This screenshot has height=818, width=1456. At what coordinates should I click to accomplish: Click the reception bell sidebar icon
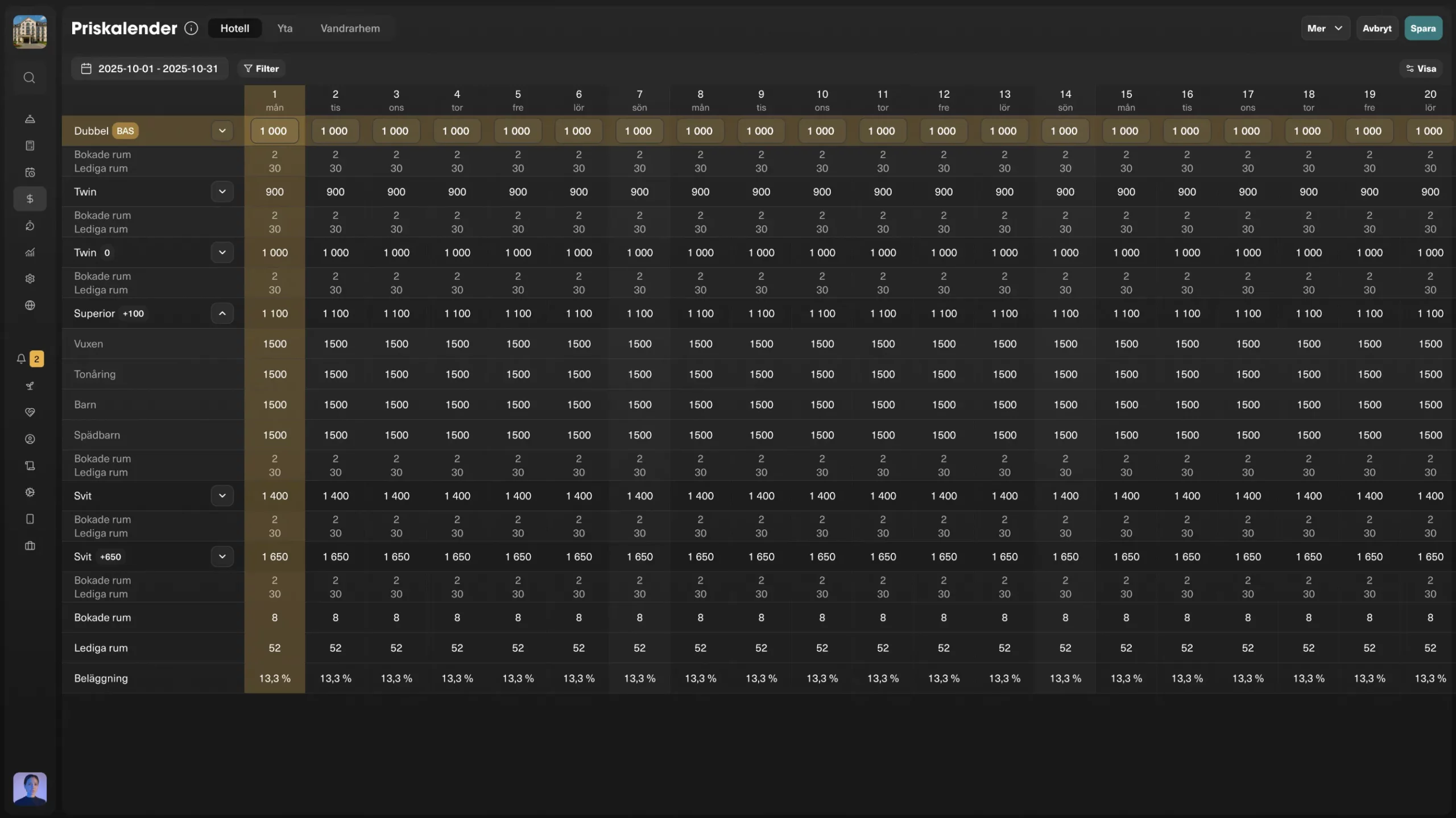coord(30,119)
